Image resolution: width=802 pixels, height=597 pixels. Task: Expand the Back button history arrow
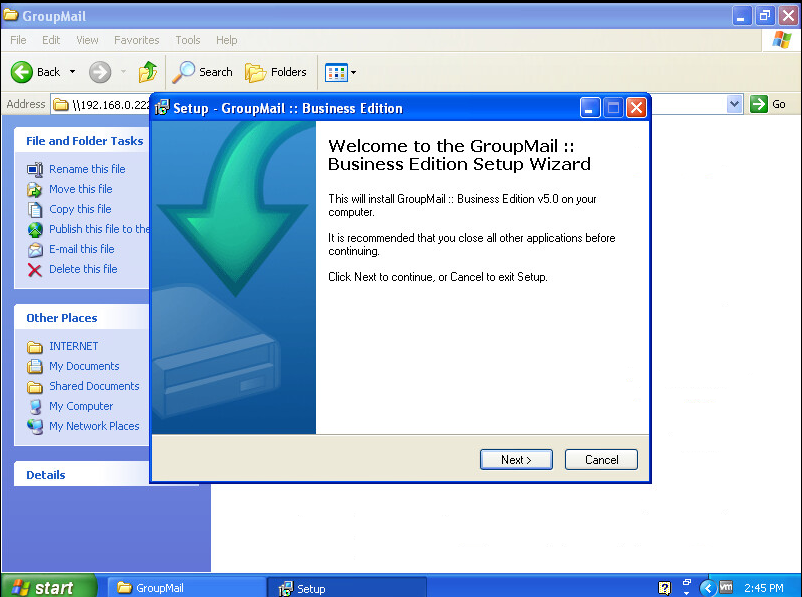(72, 72)
